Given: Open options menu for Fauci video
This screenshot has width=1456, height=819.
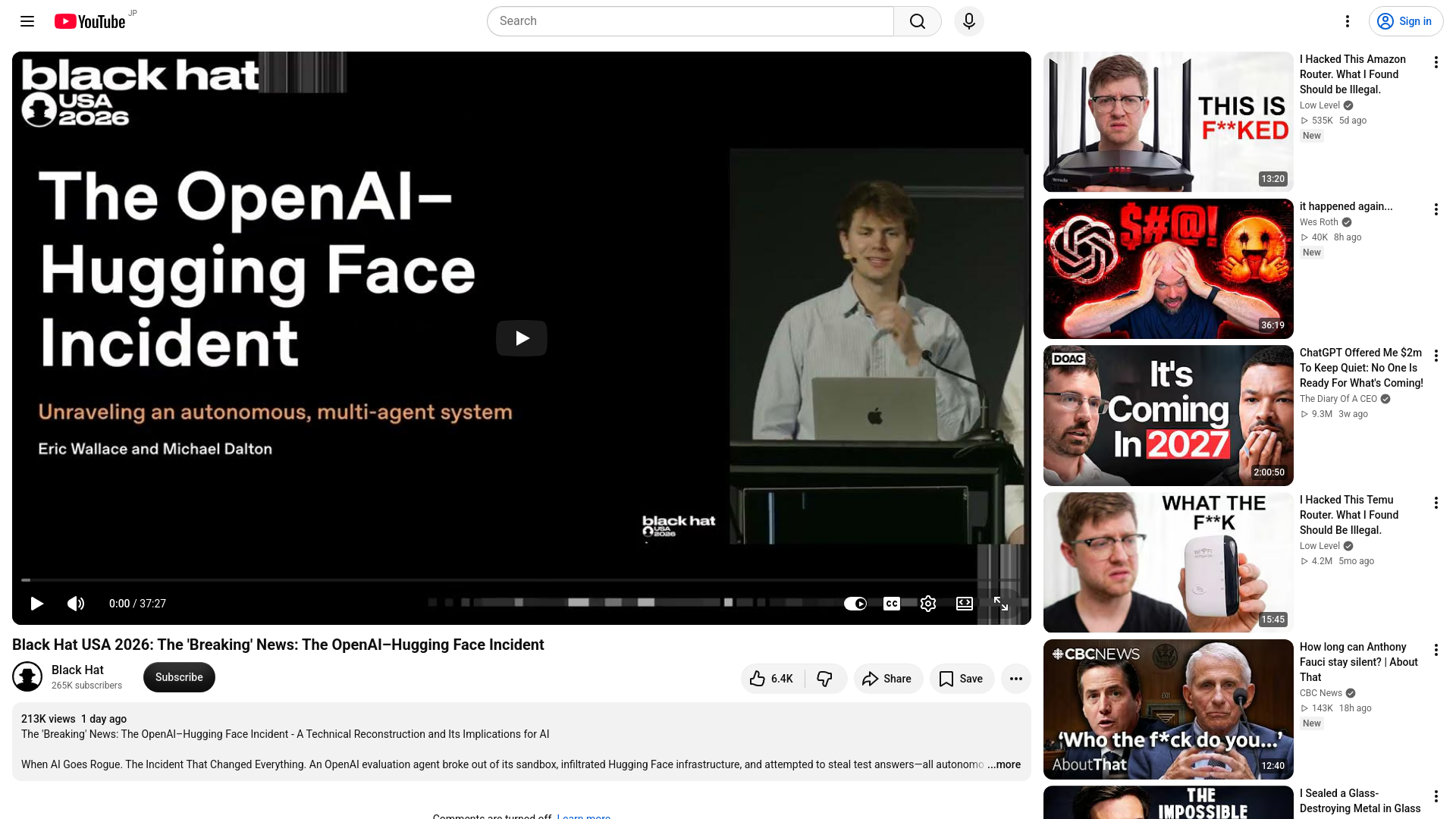Looking at the screenshot, I should 1436,650.
